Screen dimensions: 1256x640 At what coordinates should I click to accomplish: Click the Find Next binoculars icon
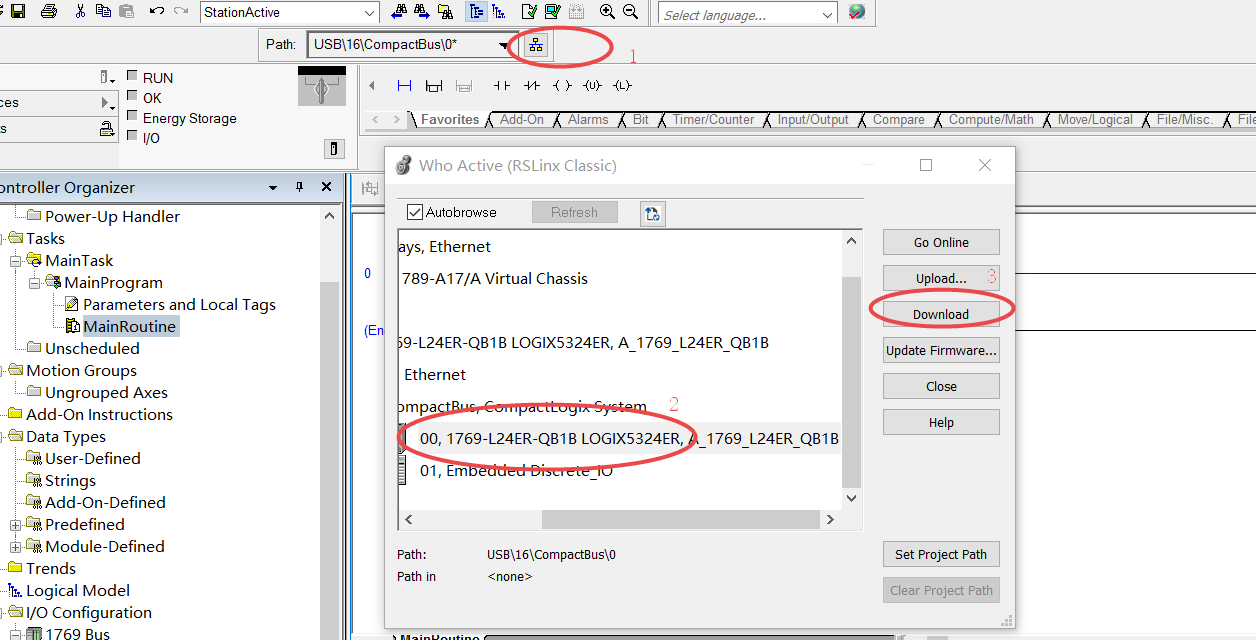[x=423, y=12]
